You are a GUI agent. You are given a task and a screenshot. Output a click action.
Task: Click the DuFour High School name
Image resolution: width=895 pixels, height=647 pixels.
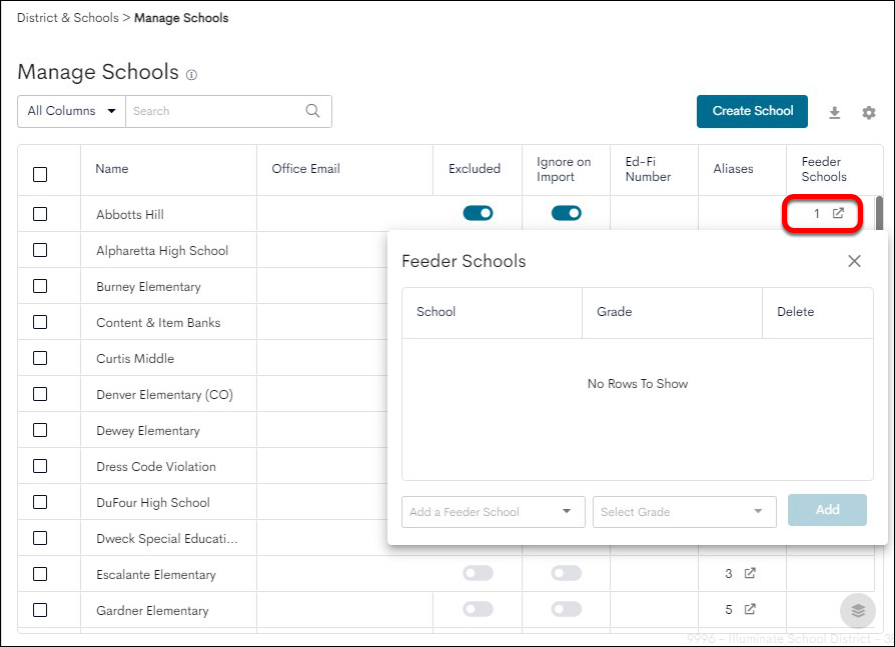pos(153,503)
